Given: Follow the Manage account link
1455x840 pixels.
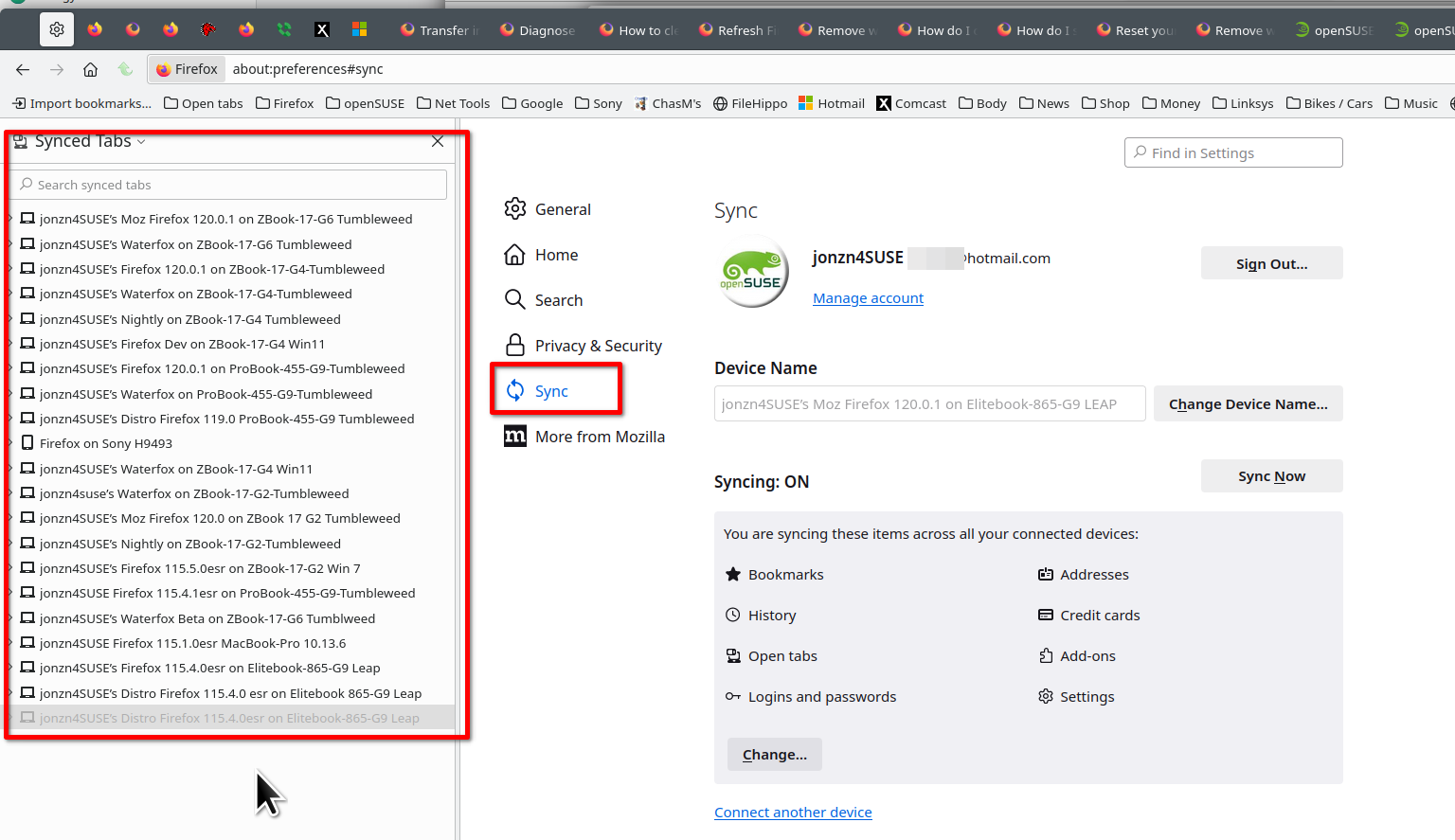Looking at the screenshot, I should [x=868, y=297].
